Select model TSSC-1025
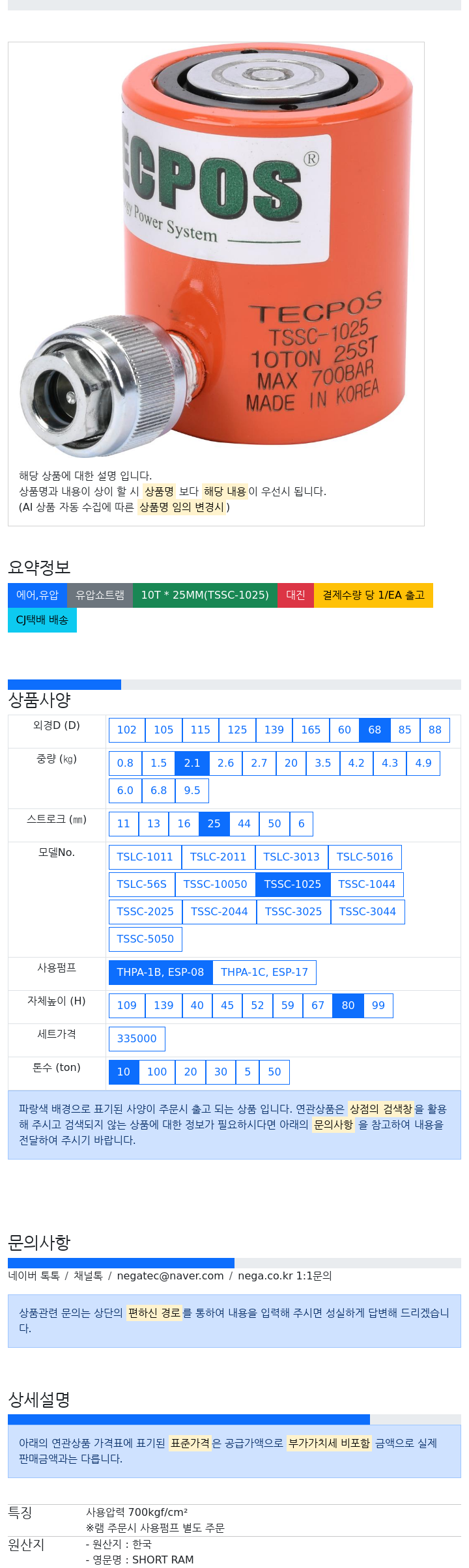The image size is (469, 1568). [x=292, y=885]
